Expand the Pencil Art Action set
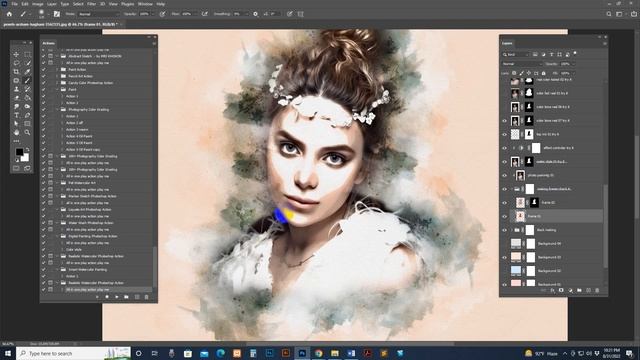The width and height of the screenshot is (640, 360). 58,76
